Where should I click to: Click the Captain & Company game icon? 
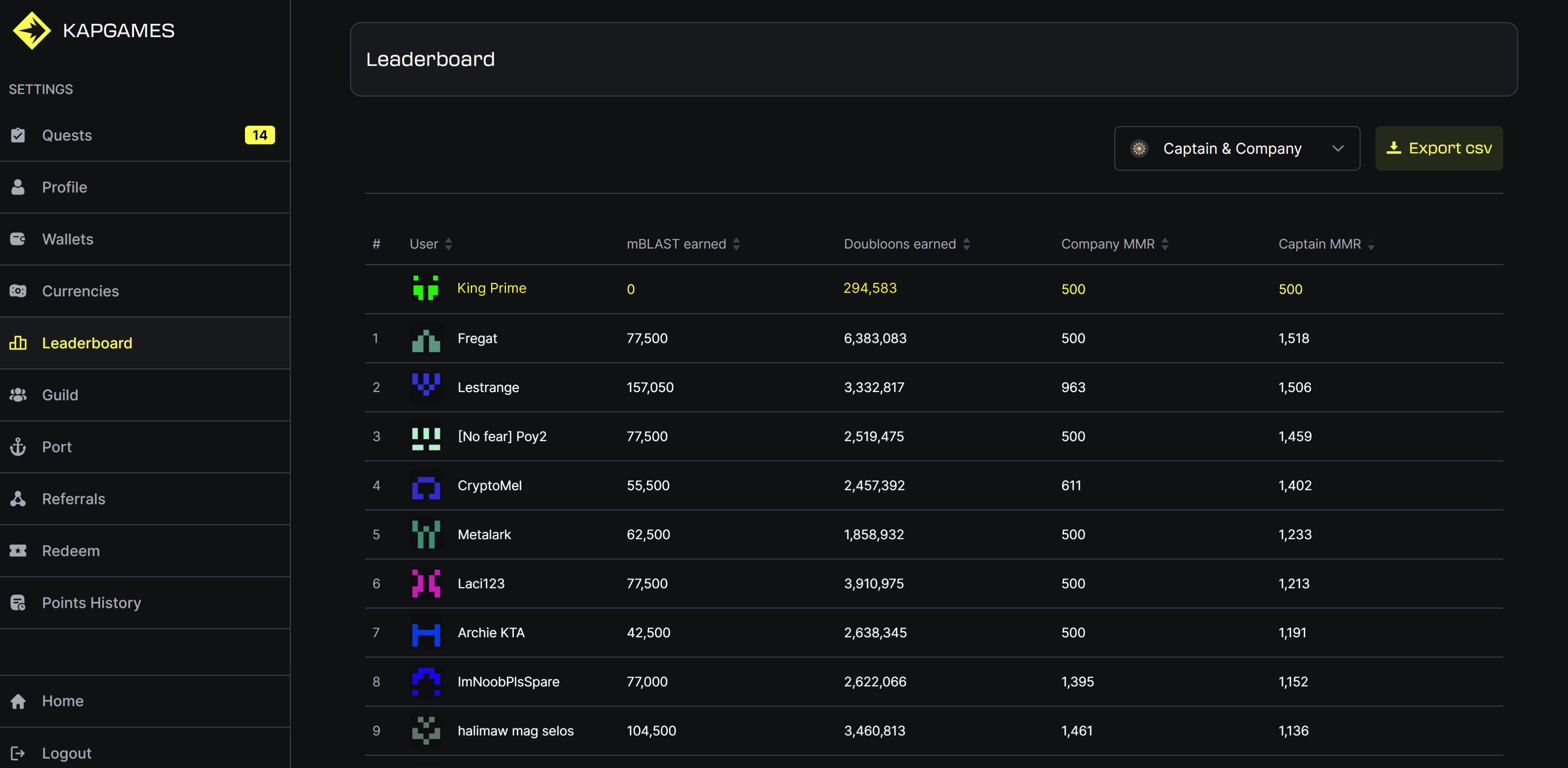tap(1139, 148)
